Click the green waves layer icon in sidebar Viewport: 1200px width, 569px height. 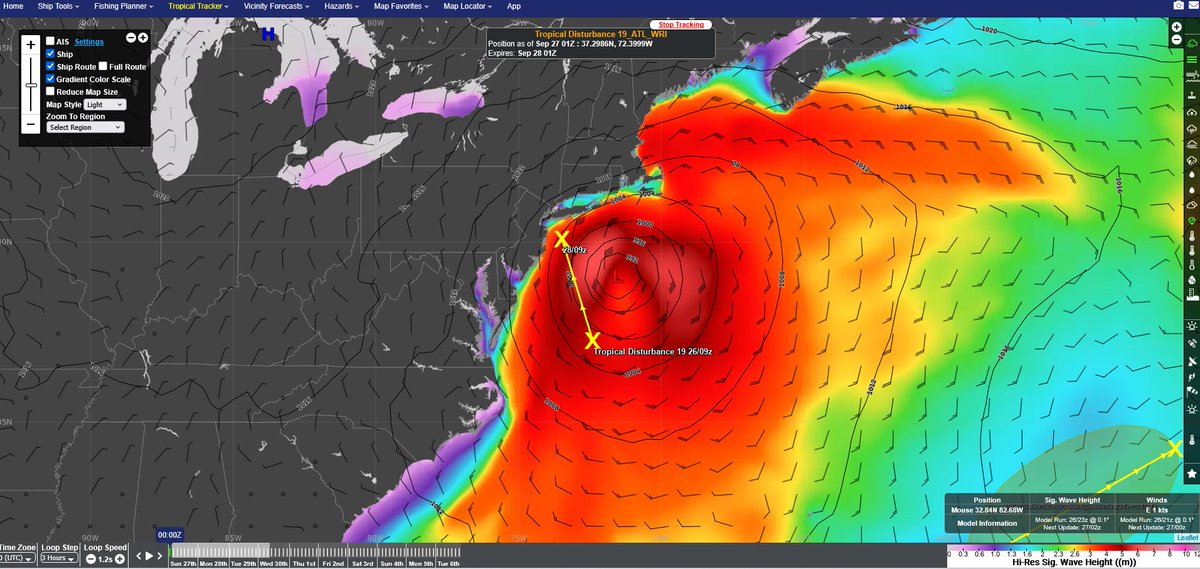point(1191,59)
